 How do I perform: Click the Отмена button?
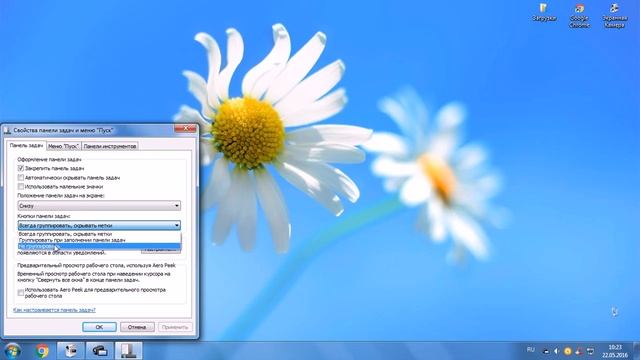click(137, 327)
